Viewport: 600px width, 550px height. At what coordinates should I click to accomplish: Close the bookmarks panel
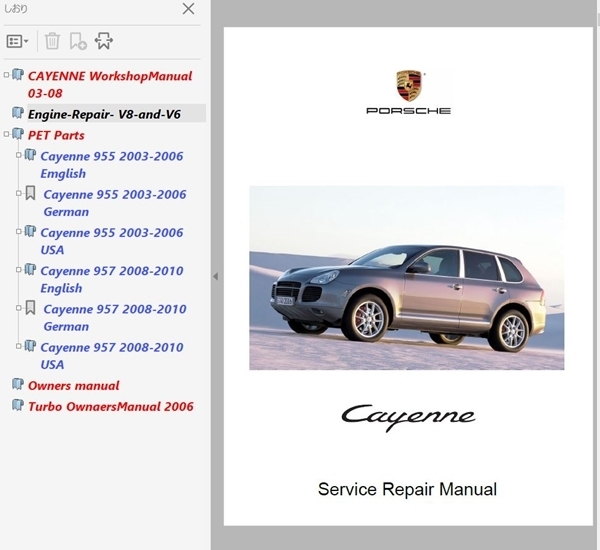tap(188, 9)
